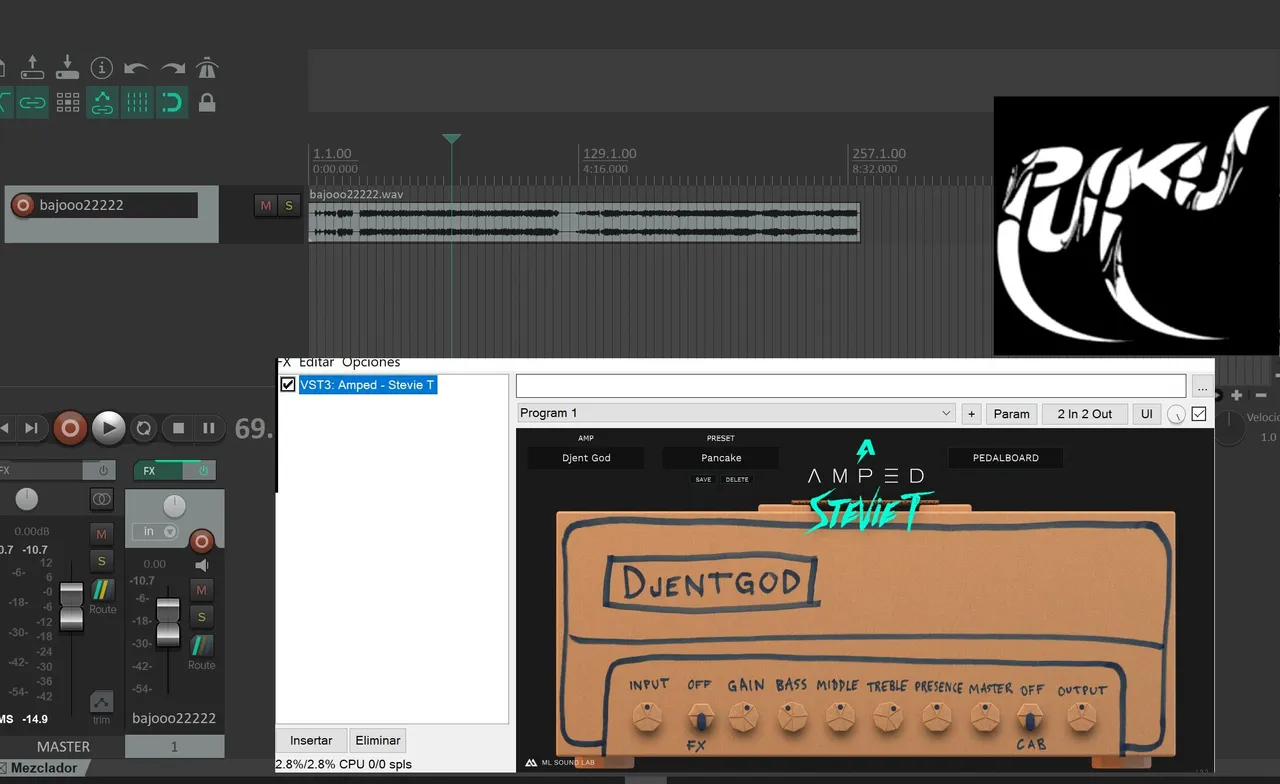Mute bajooo22222 track in track panel
This screenshot has height=784, width=1280.
tap(265, 206)
